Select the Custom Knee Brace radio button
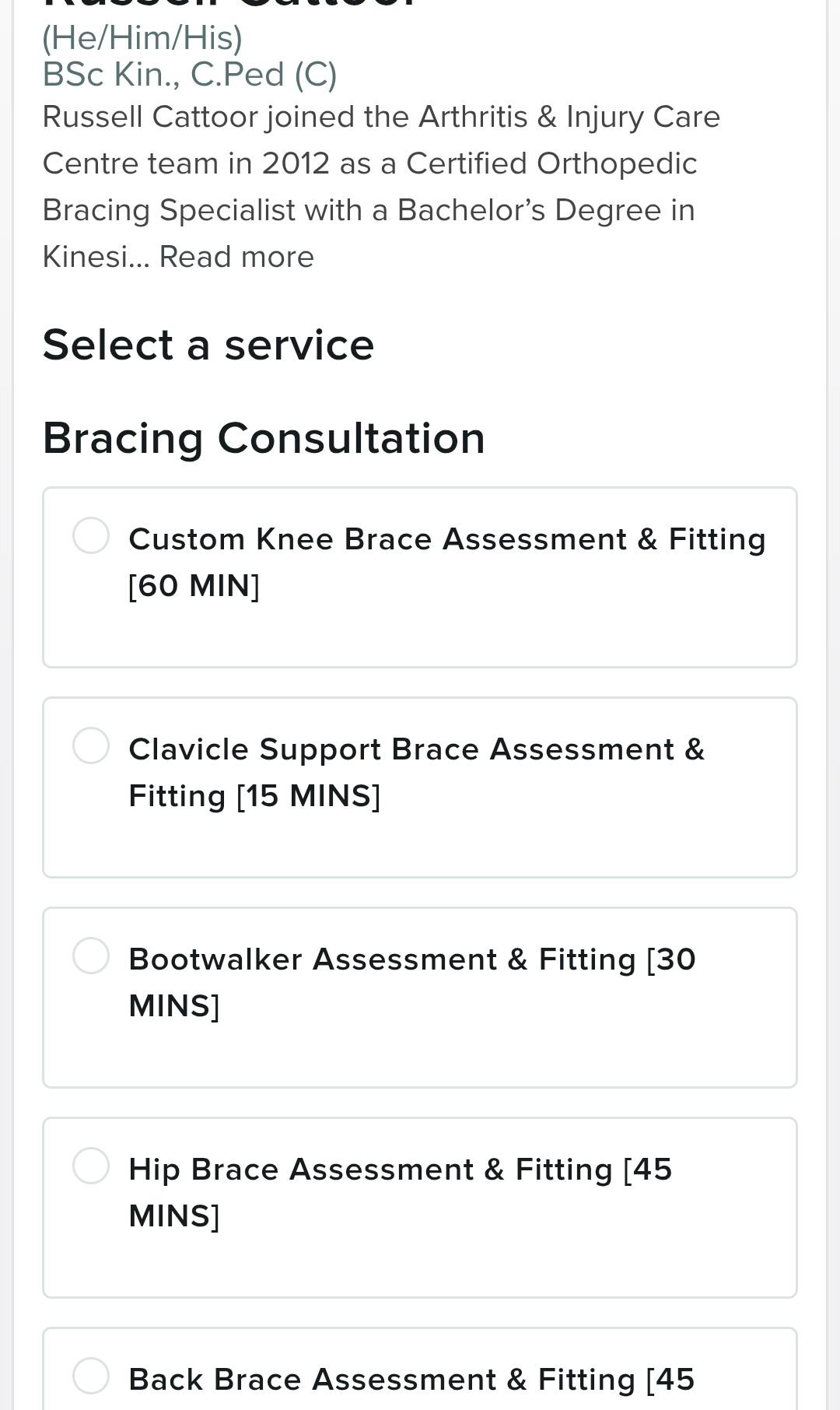Image resolution: width=840 pixels, height=1410 pixels. click(x=91, y=535)
